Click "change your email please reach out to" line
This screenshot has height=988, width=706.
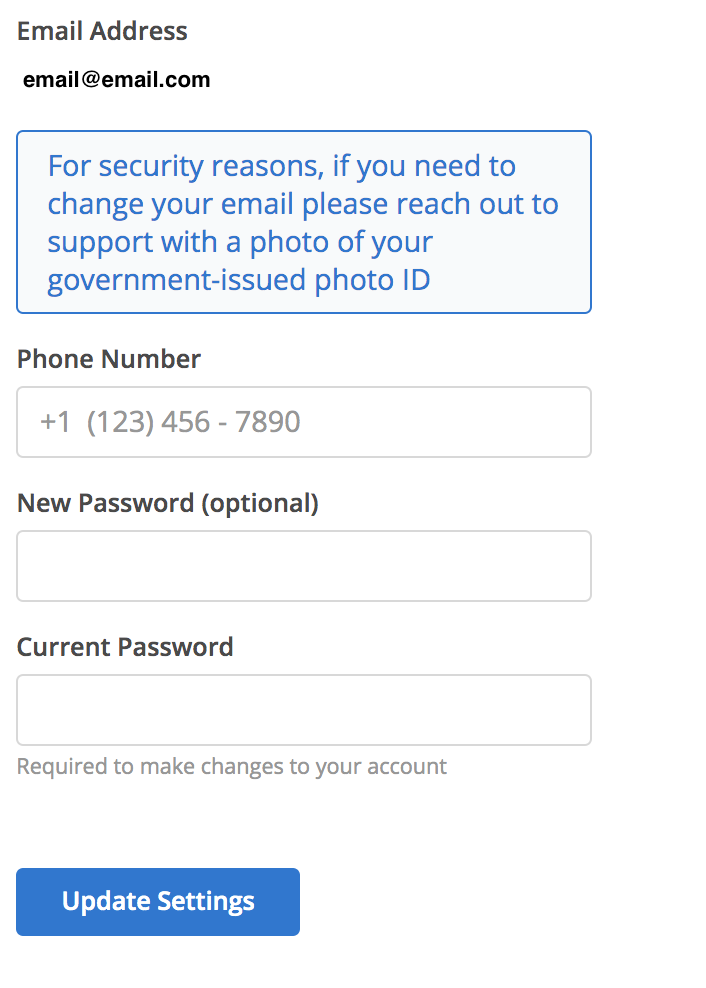[303, 205]
